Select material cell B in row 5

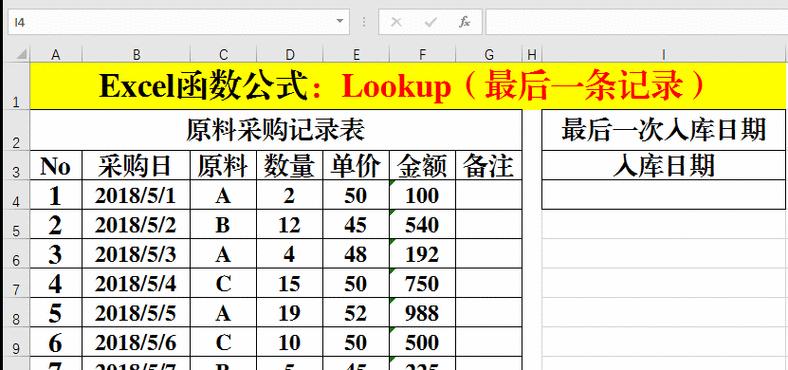coord(223,224)
